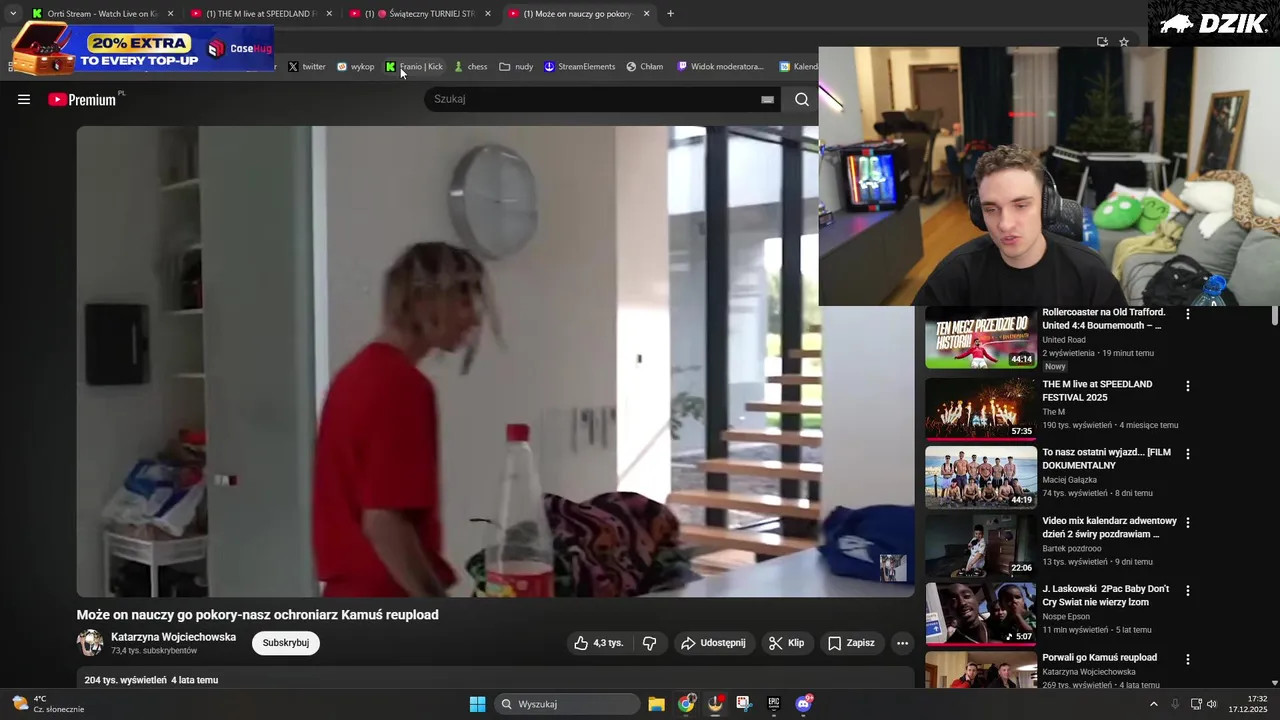Open Snipping Tool from taskbar

(x=744, y=704)
